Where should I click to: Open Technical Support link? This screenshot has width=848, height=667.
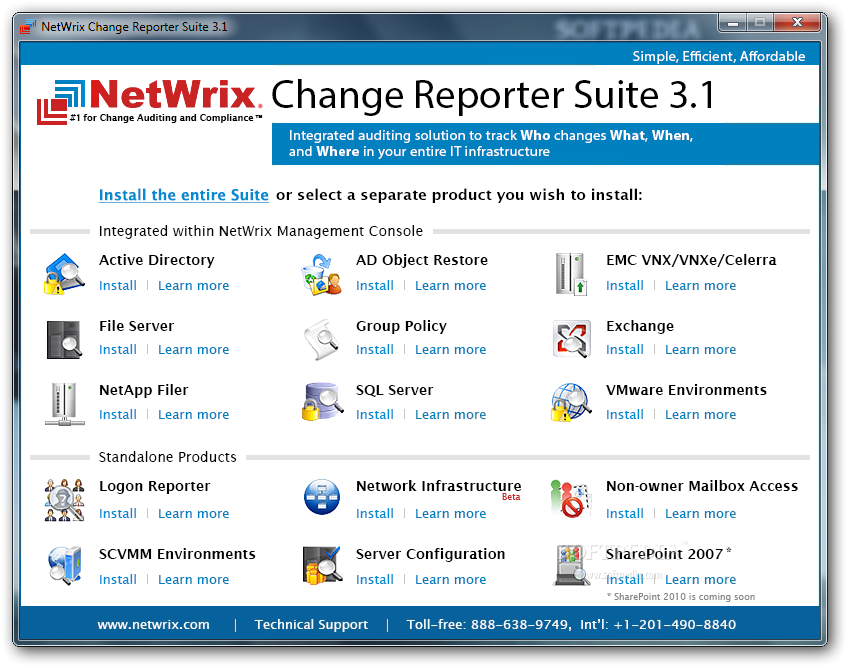coord(311,624)
